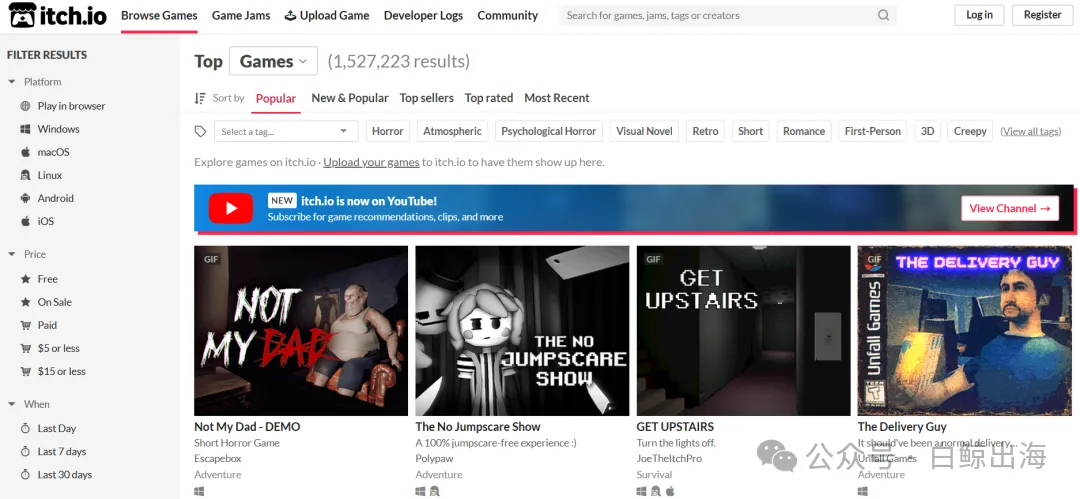Image resolution: width=1080 pixels, height=499 pixels.
Task: Click the clock icon beside Last Day
Action: point(25,429)
